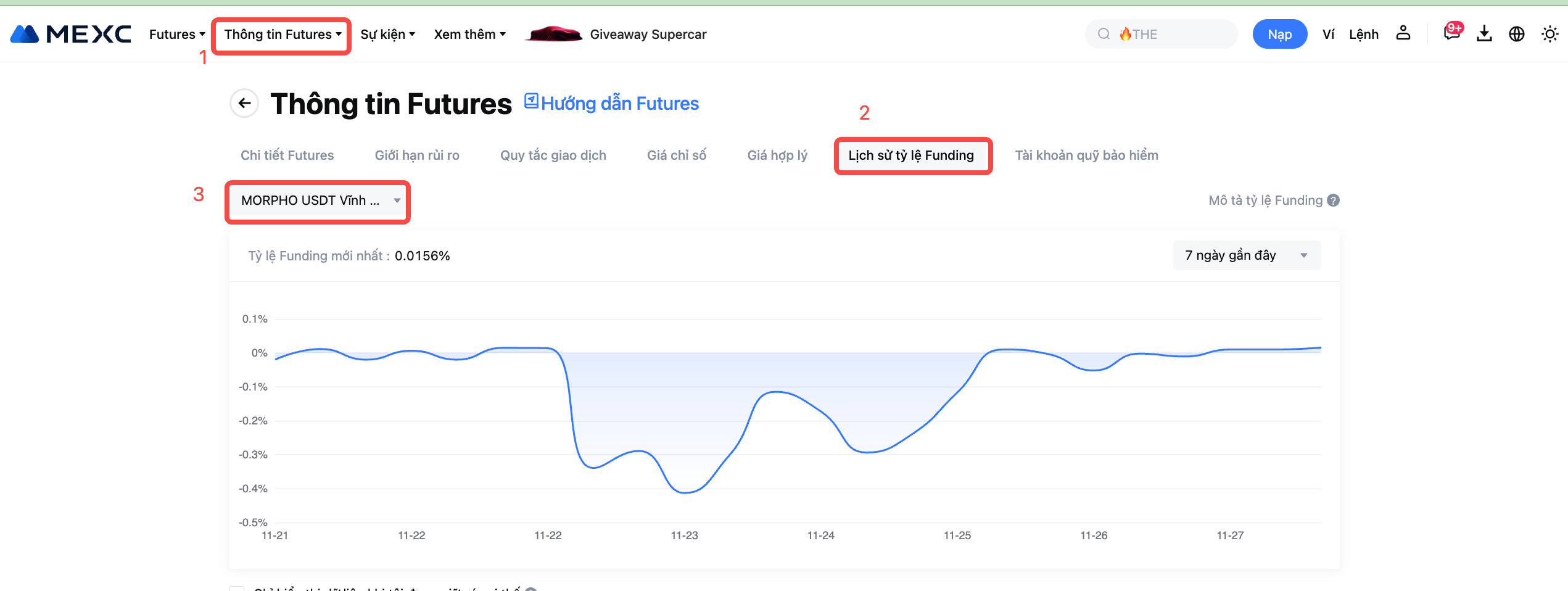This screenshot has height=591, width=1568.
Task: Tick the checkbox below the chart
Action: tap(237, 589)
